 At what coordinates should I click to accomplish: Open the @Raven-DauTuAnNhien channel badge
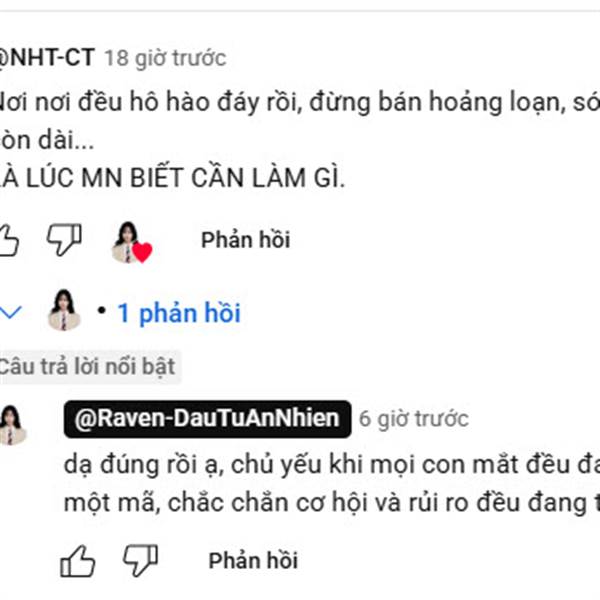[x=207, y=419]
